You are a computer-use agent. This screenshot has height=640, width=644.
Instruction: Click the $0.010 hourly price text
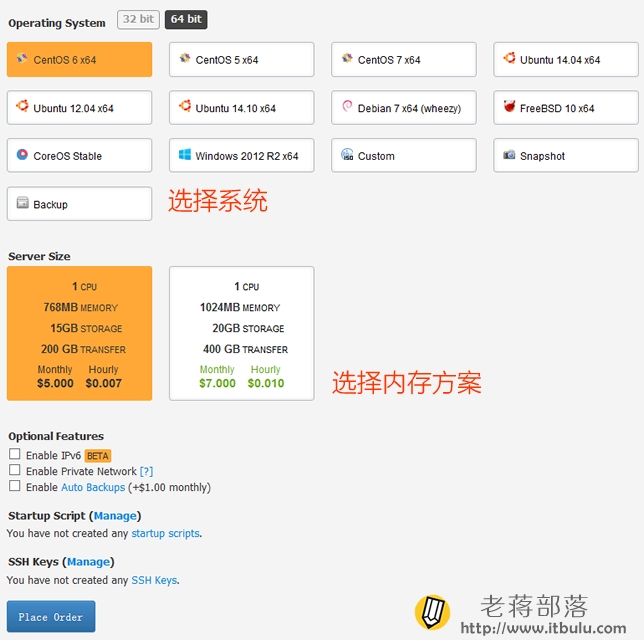266,383
